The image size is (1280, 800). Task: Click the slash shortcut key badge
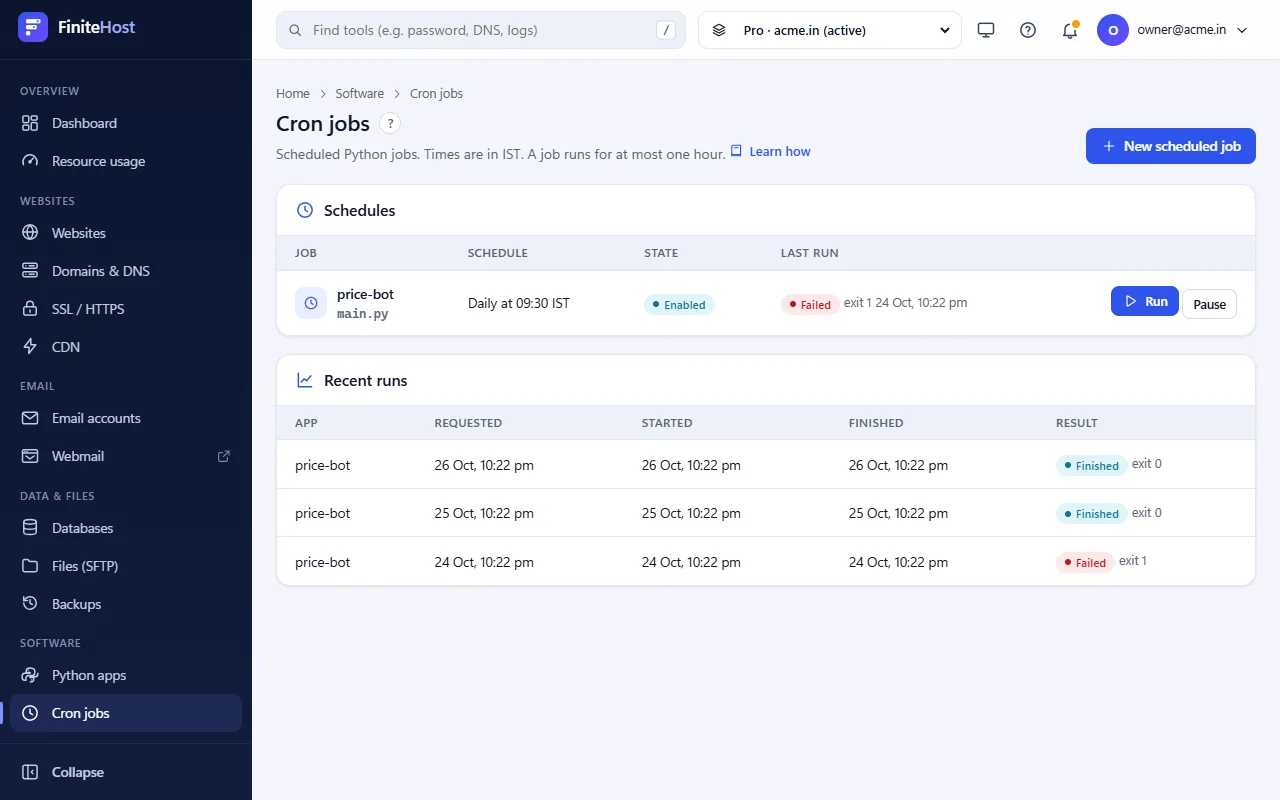pos(666,30)
